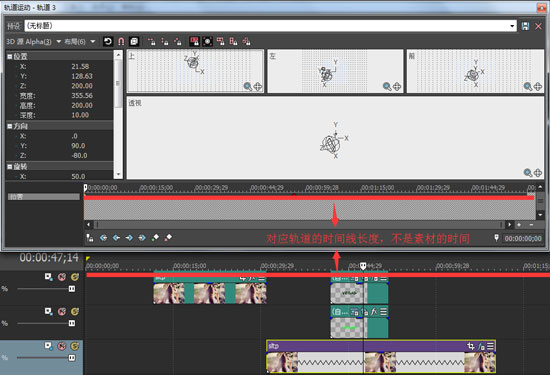Save the preset with the floppy disk icon

point(525,26)
